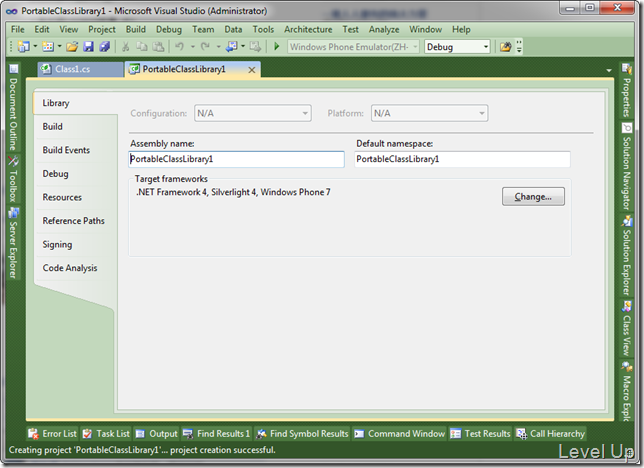Open the Command Window panel
The width and height of the screenshot is (644, 468).
pyautogui.click(x=400, y=433)
